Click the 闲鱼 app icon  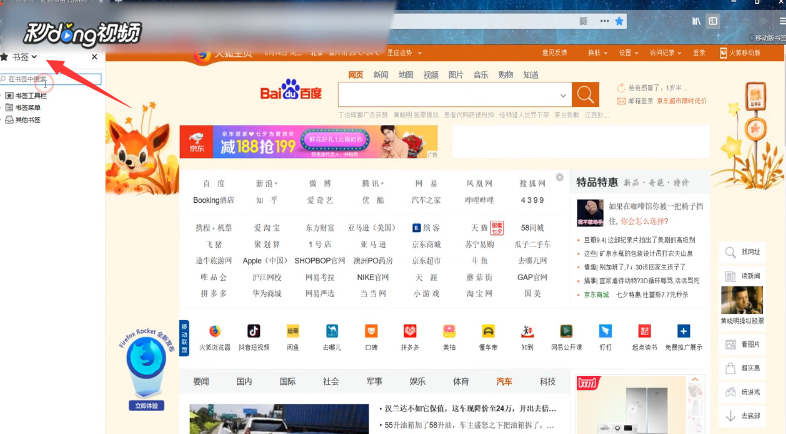coord(293,331)
